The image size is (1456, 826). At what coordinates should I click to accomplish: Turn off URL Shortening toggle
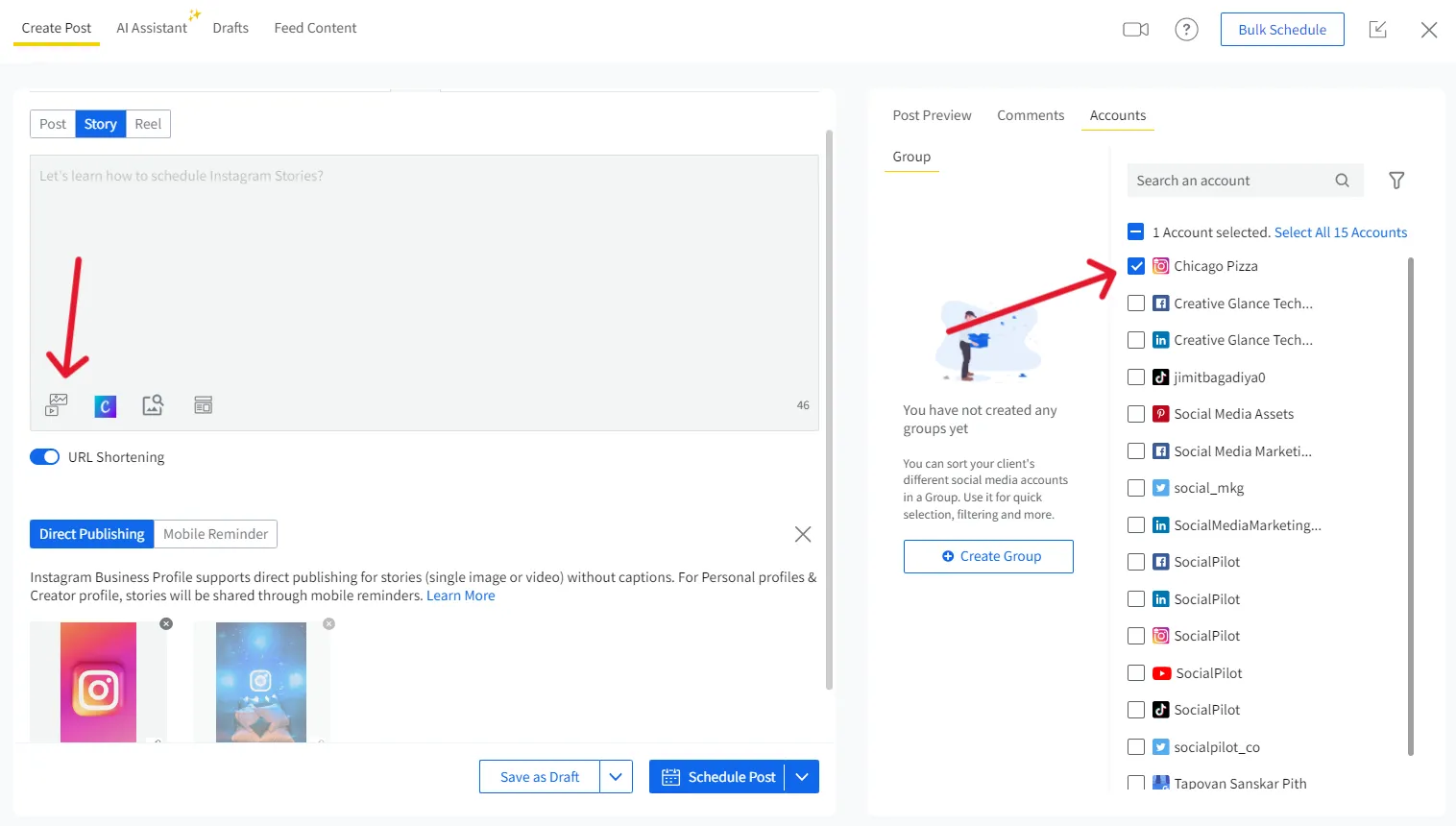(x=44, y=457)
